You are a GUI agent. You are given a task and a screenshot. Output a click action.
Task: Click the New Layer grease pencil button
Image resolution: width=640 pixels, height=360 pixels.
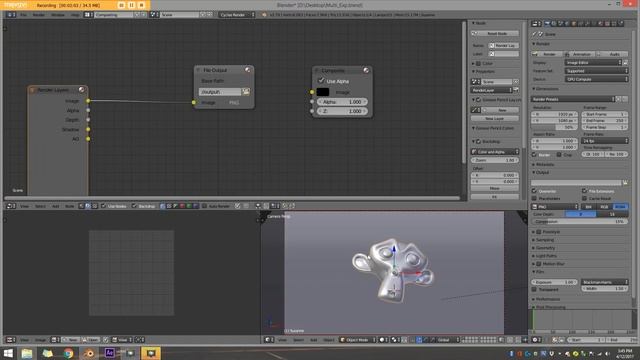(495, 118)
